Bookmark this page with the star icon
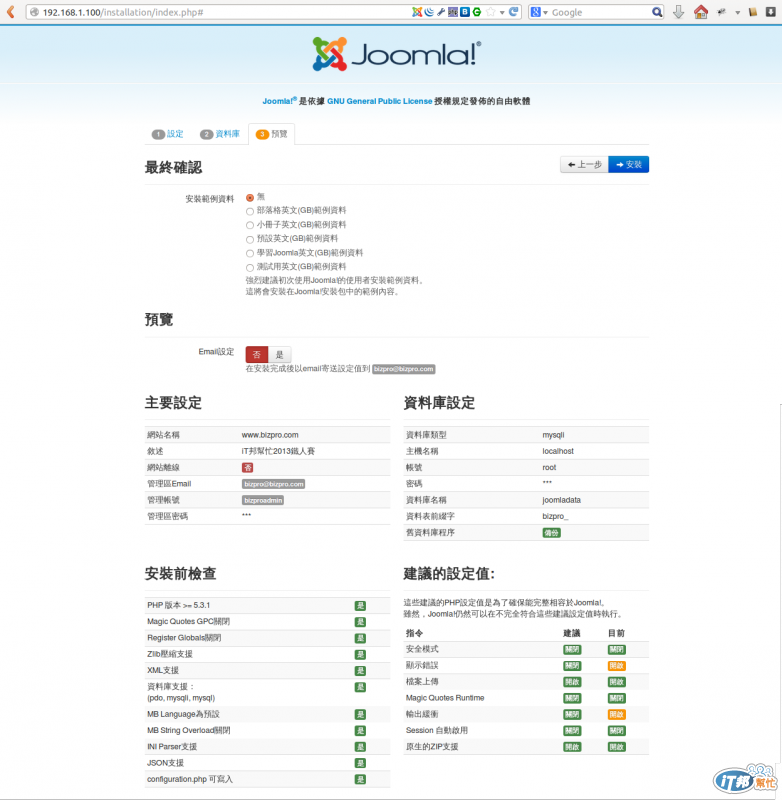The height and width of the screenshot is (800, 782). (490, 12)
